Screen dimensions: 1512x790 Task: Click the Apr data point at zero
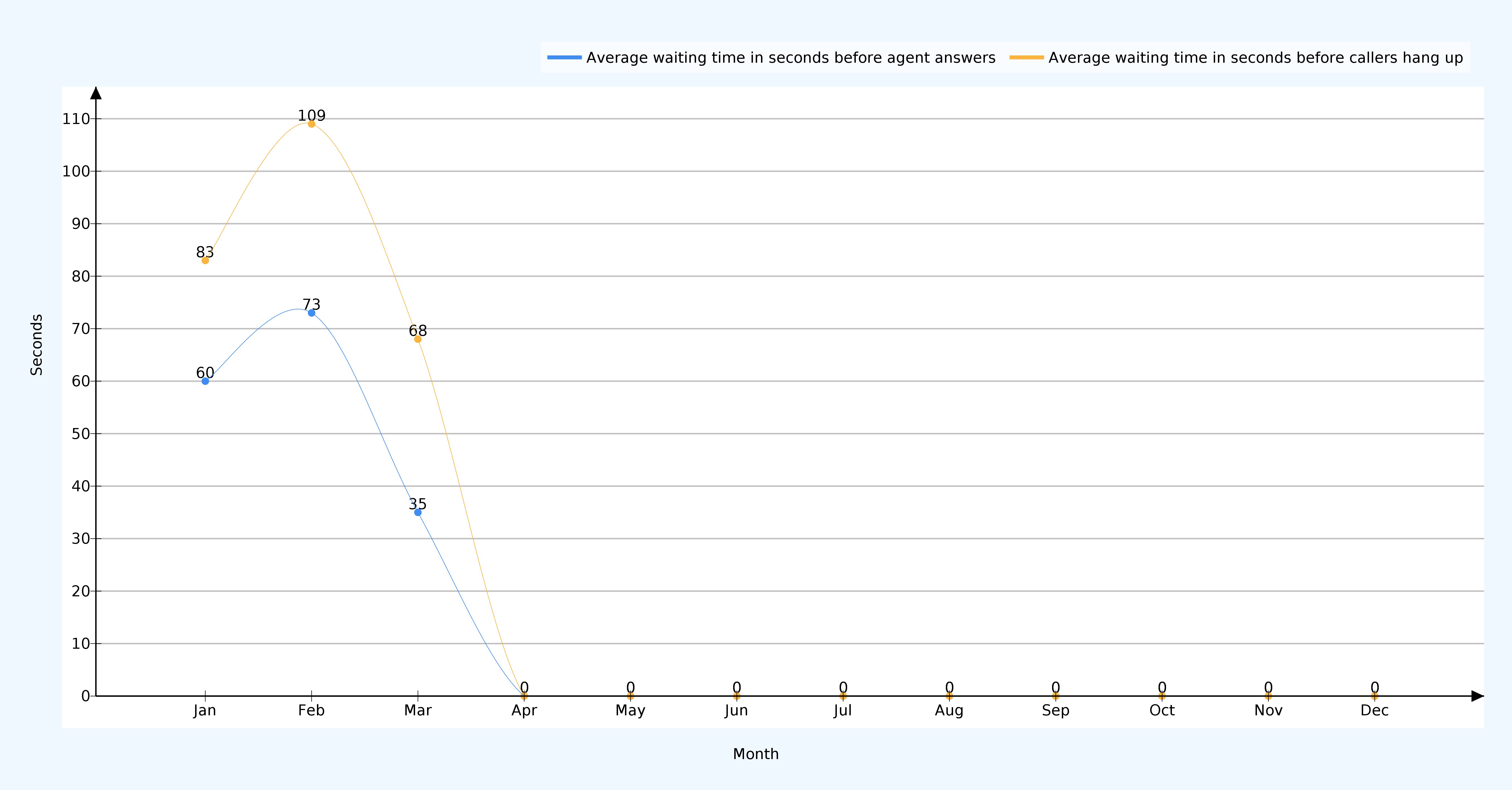(x=524, y=696)
